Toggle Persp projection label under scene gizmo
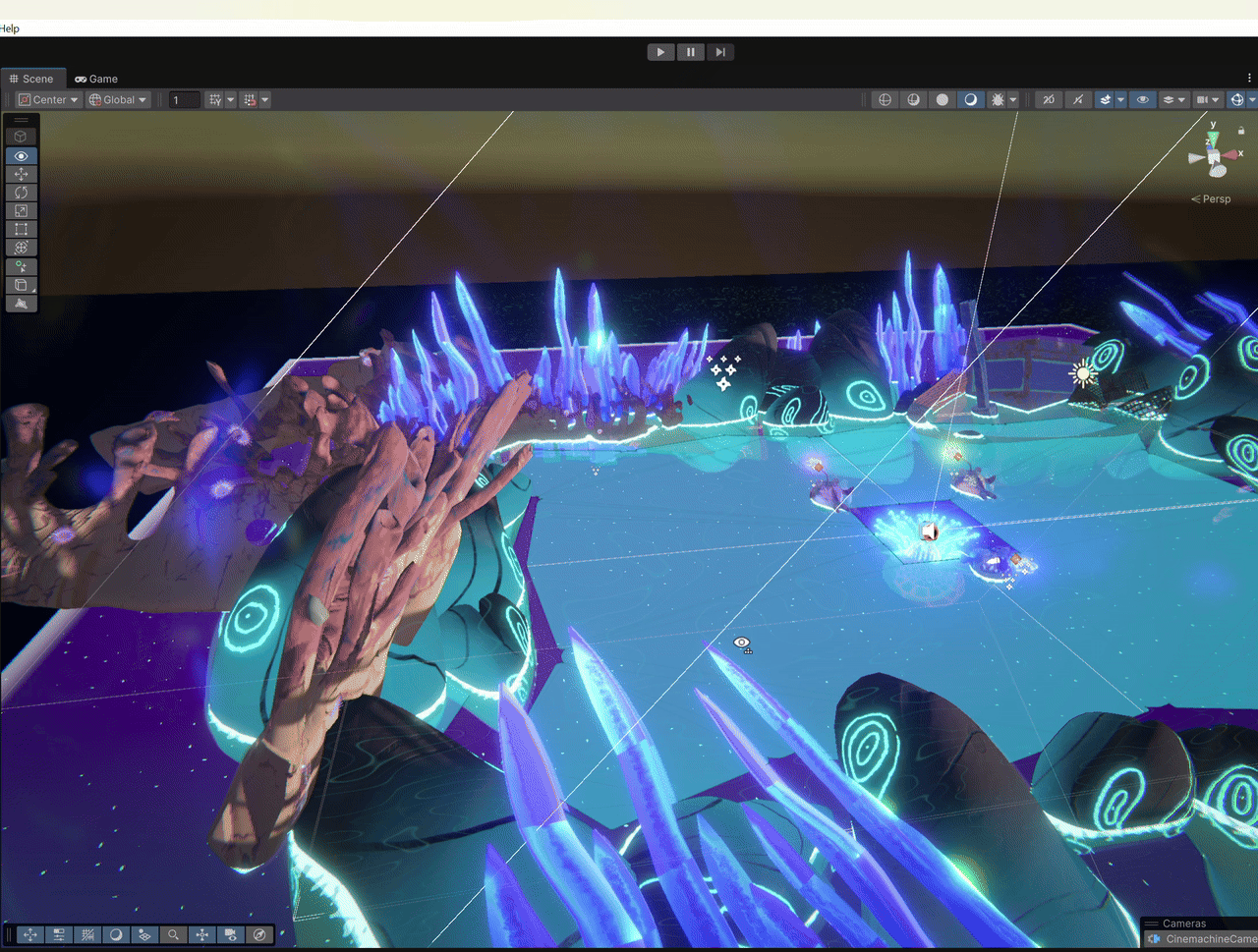 click(1211, 198)
